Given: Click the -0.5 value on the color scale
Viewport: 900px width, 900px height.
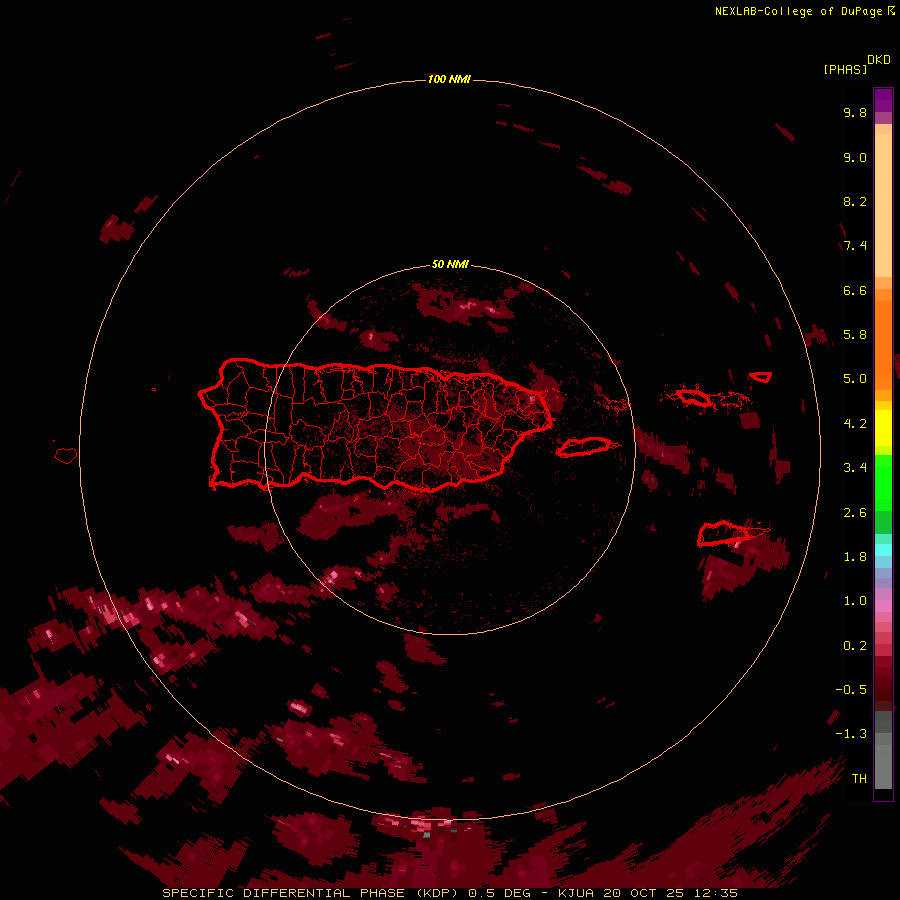Looking at the screenshot, I should [851, 690].
